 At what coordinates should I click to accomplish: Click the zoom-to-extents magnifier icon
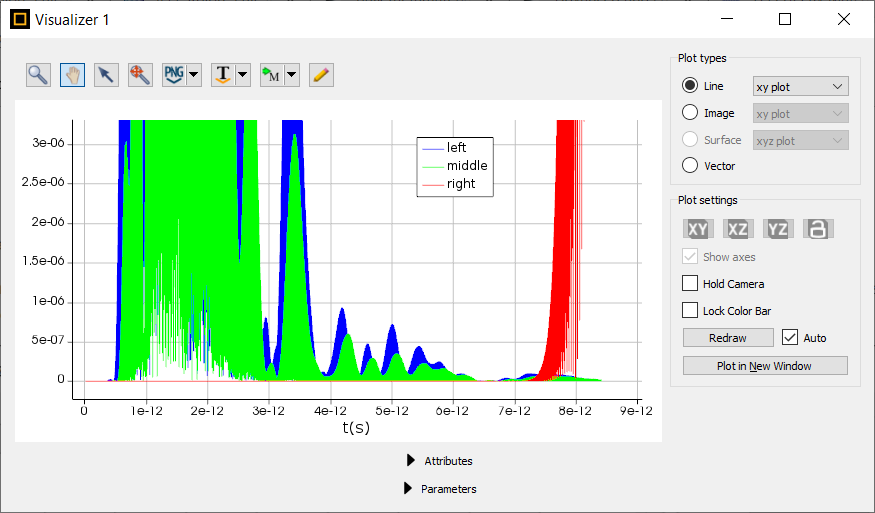tap(140, 75)
